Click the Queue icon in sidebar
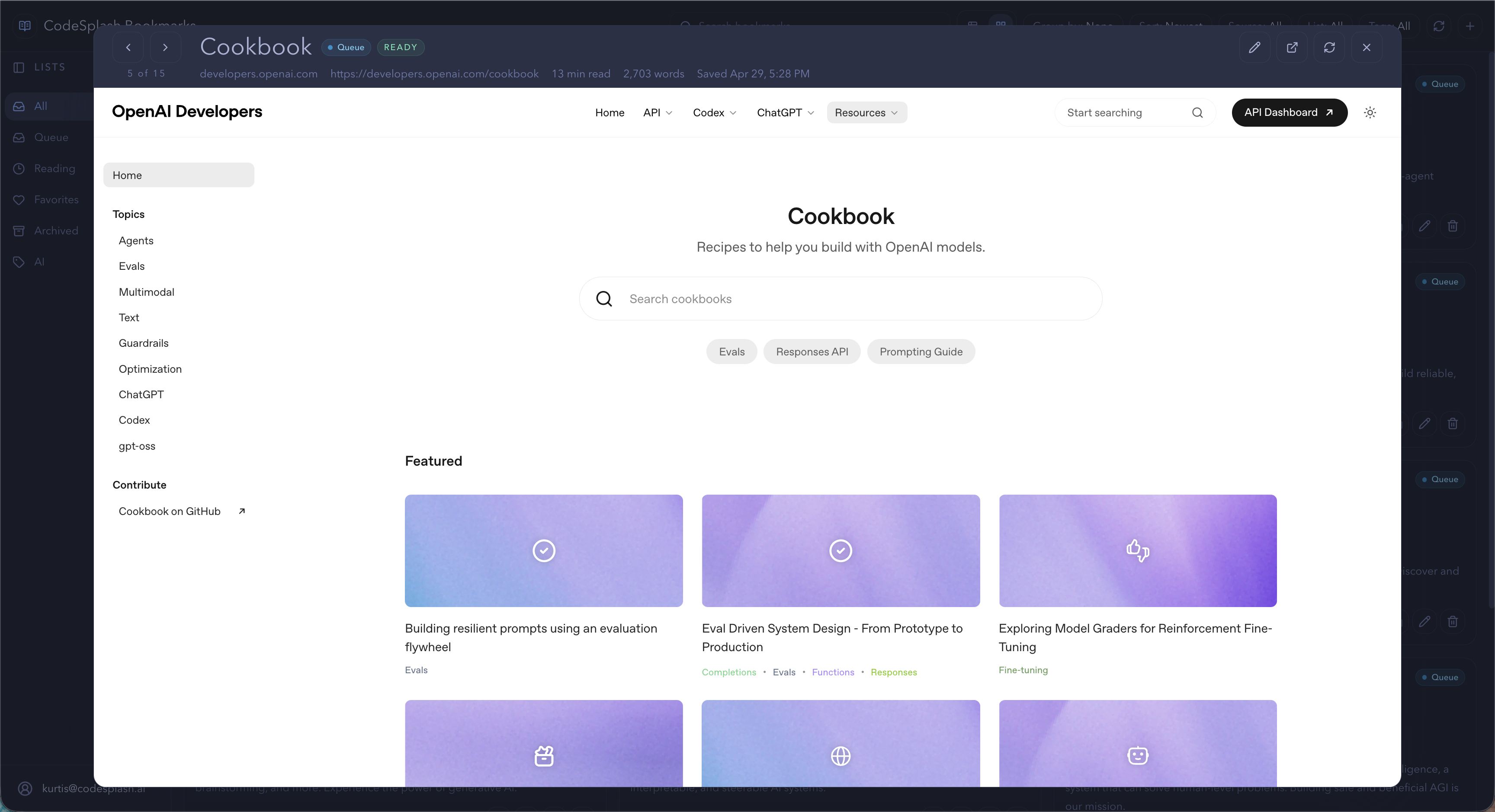 pos(19,137)
